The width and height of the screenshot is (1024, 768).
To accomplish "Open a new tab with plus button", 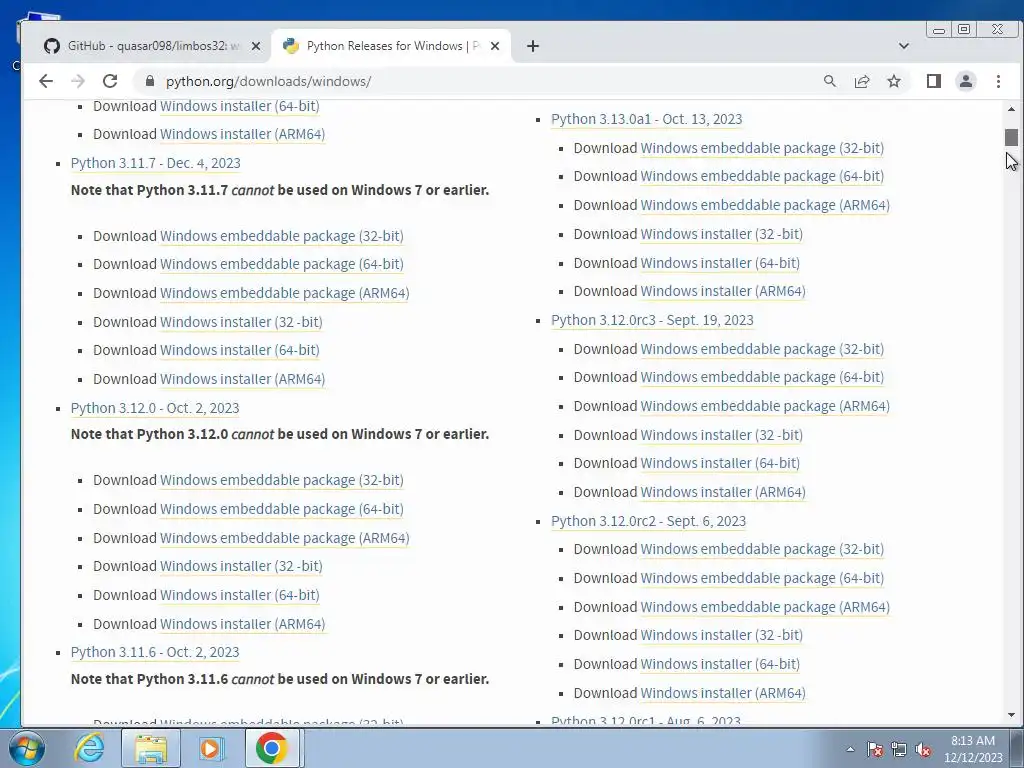I will coord(533,46).
